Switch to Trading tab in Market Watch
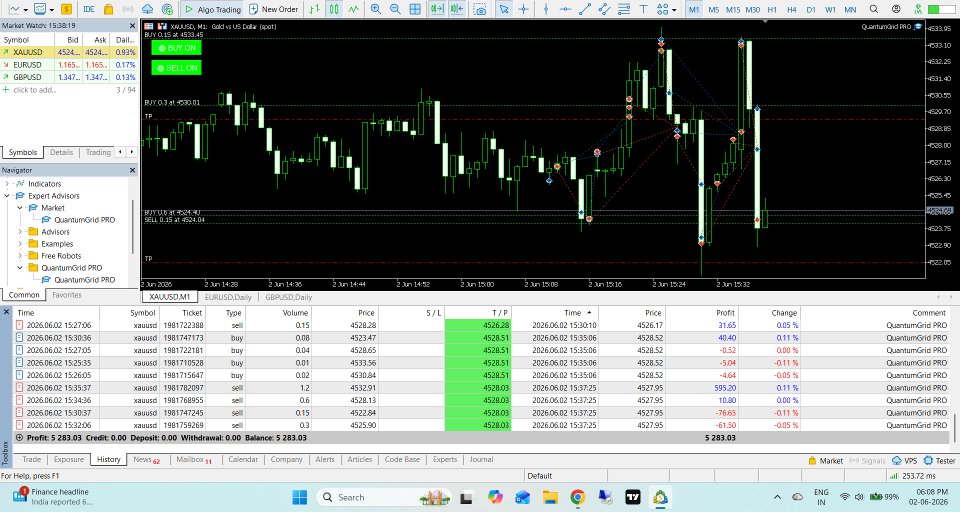The width and height of the screenshot is (960, 512). pyautogui.click(x=98, y=152)
